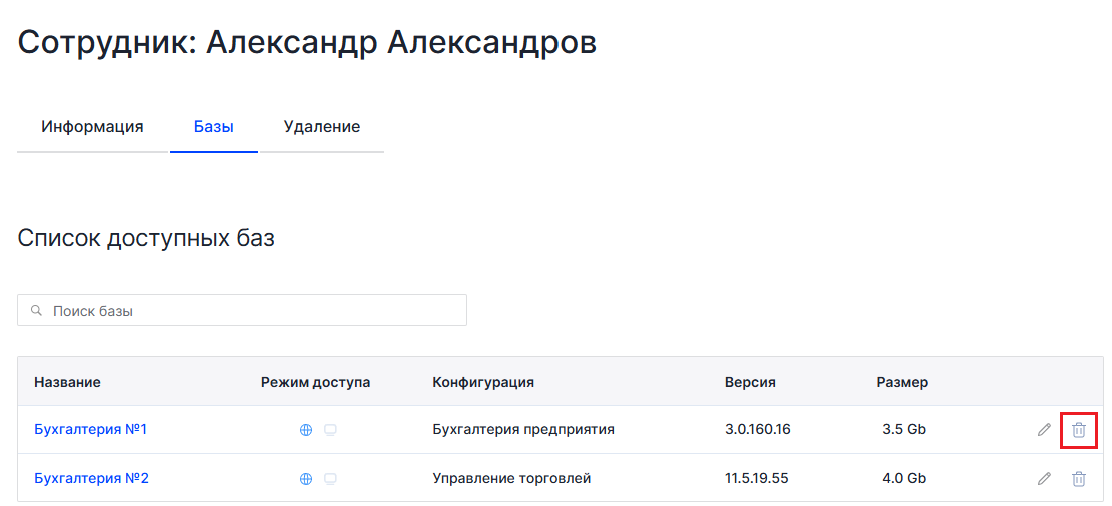Switch to the Информация tab

[92, 127]
